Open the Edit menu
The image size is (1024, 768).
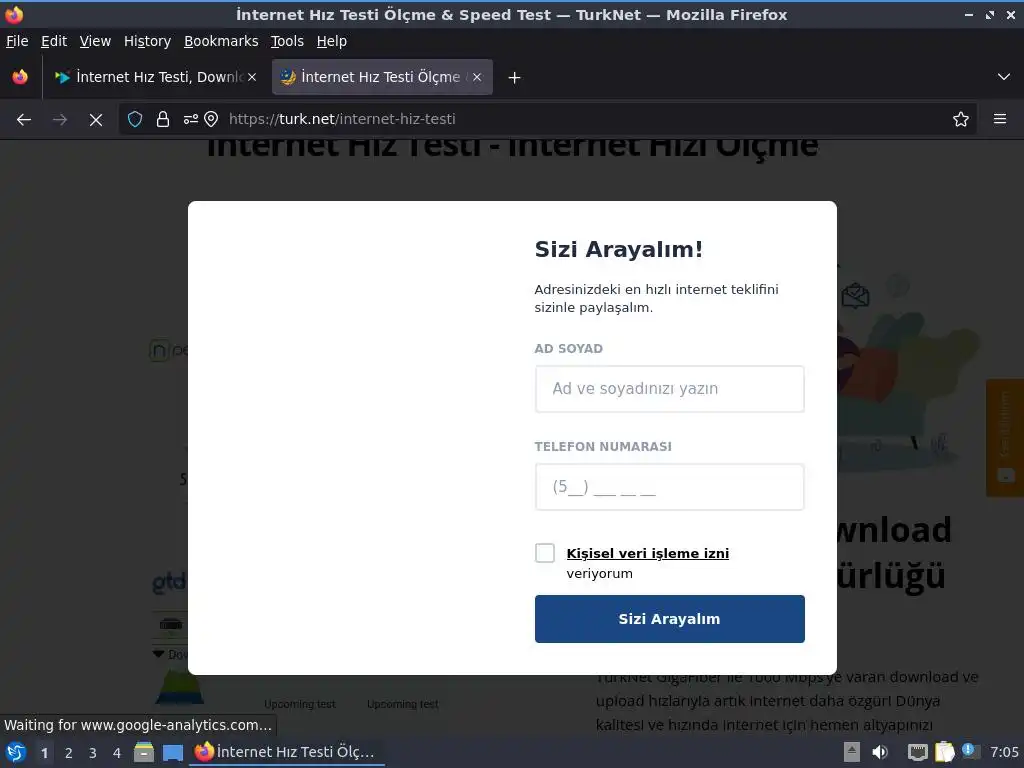(54, 41)
